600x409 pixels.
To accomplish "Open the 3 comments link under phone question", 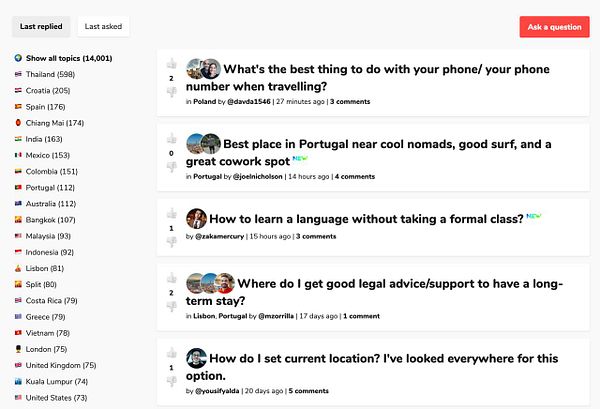I will (x=350, y=102).
